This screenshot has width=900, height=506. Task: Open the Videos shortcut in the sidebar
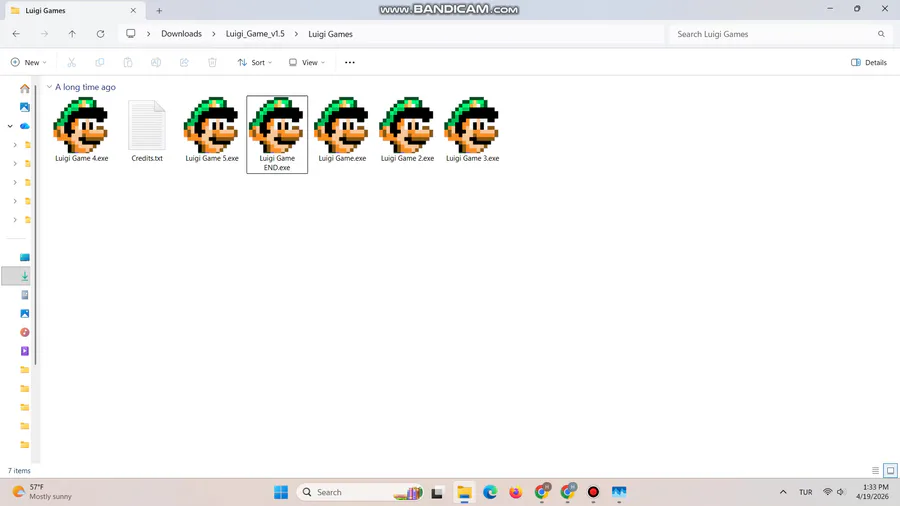tap(25, 351)
